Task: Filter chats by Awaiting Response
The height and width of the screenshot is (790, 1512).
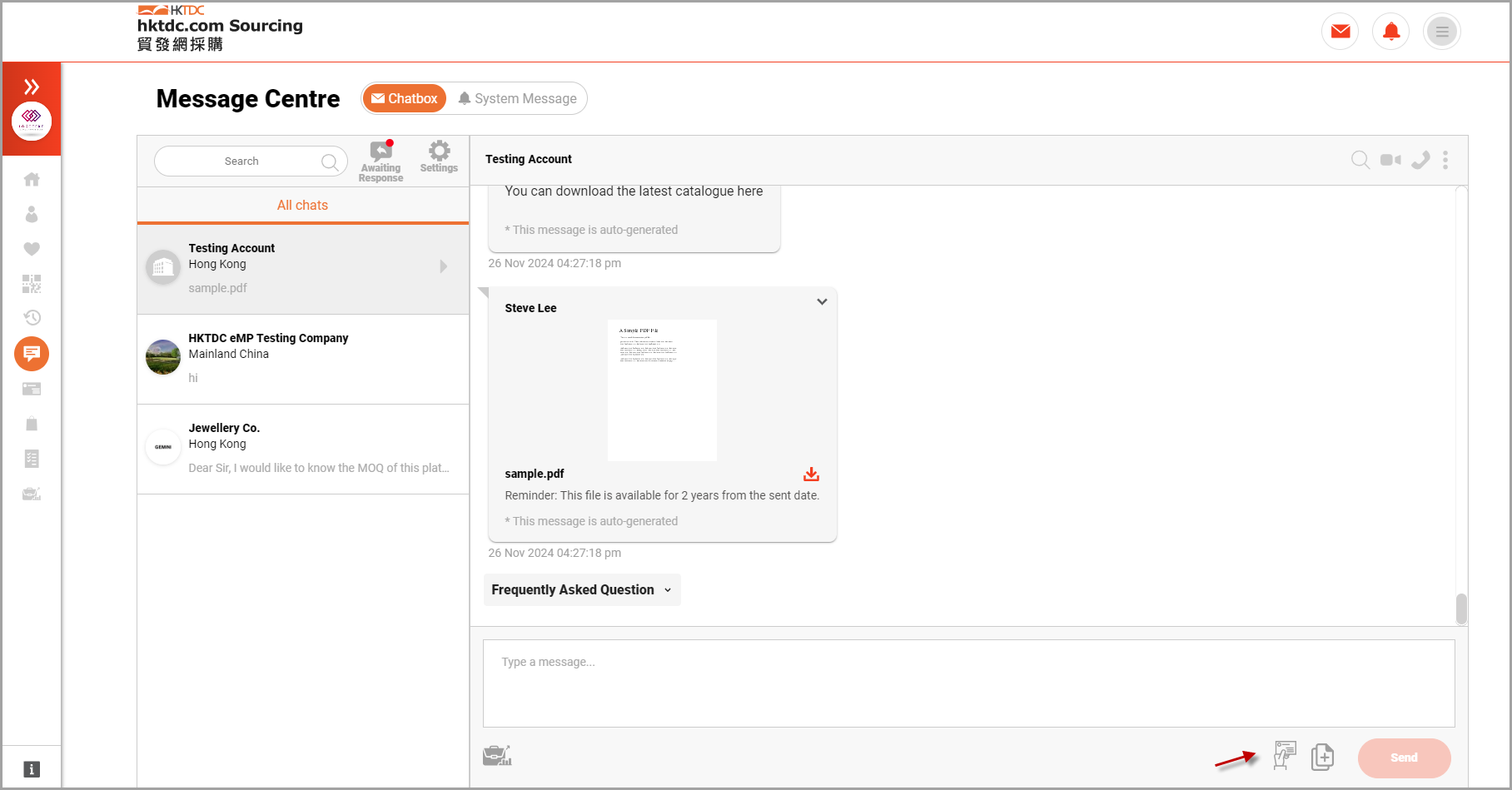Action: point(381,161)
